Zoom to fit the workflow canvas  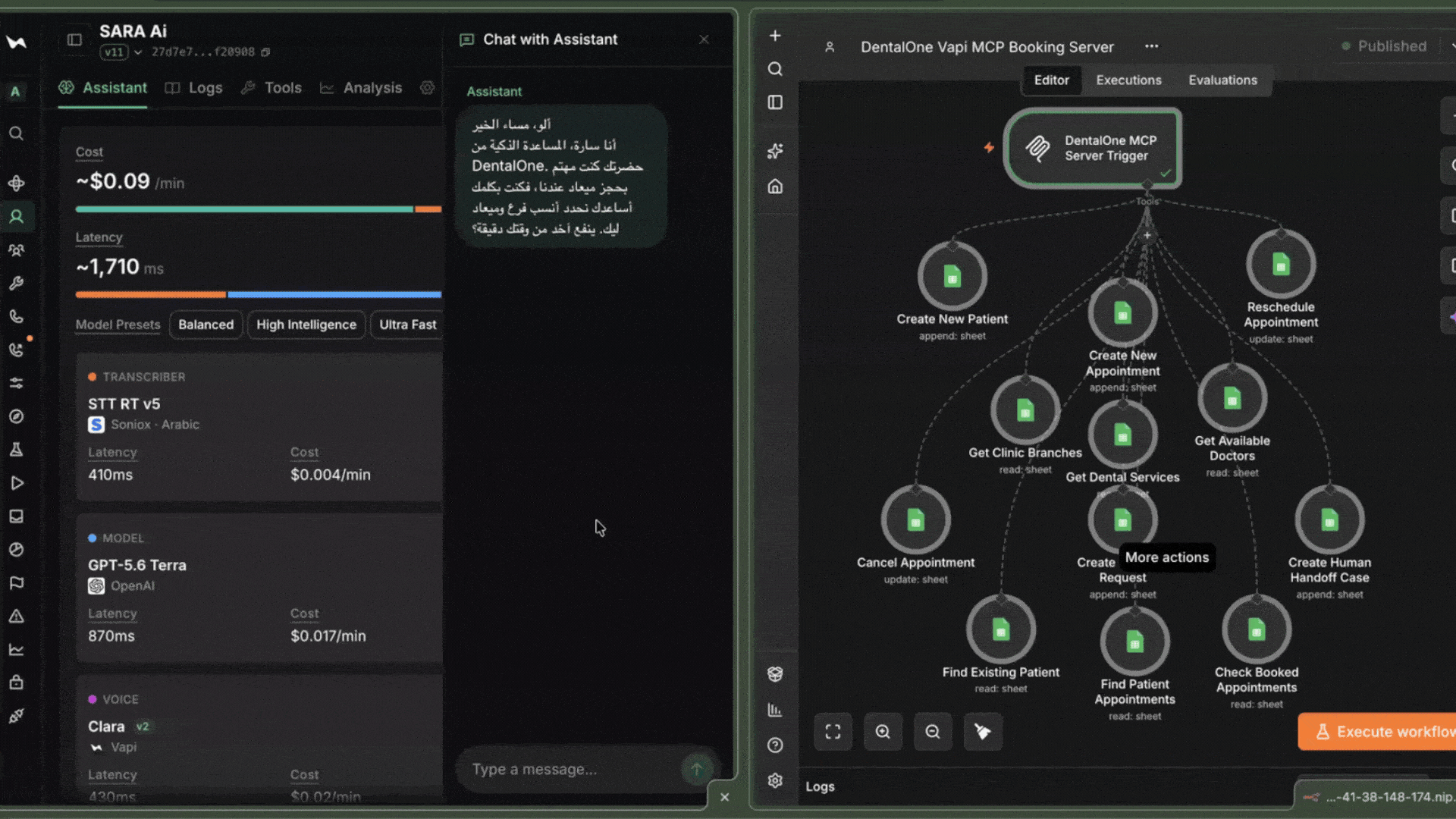[833, 732]
